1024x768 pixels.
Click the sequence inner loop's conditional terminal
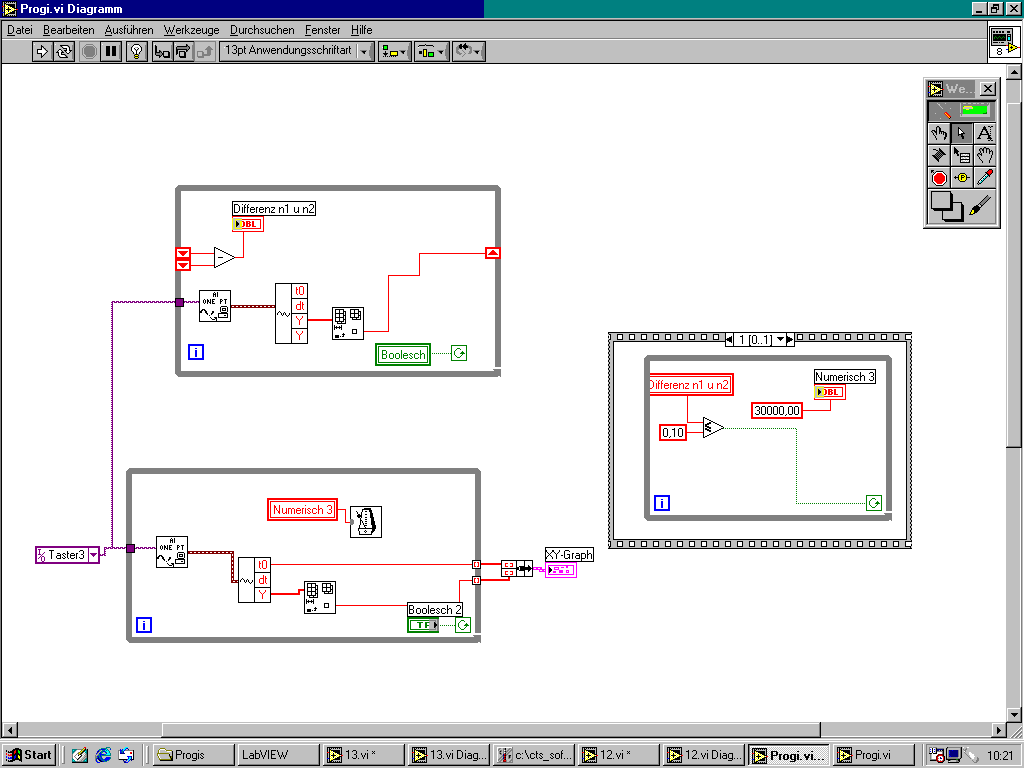(874, 503)
